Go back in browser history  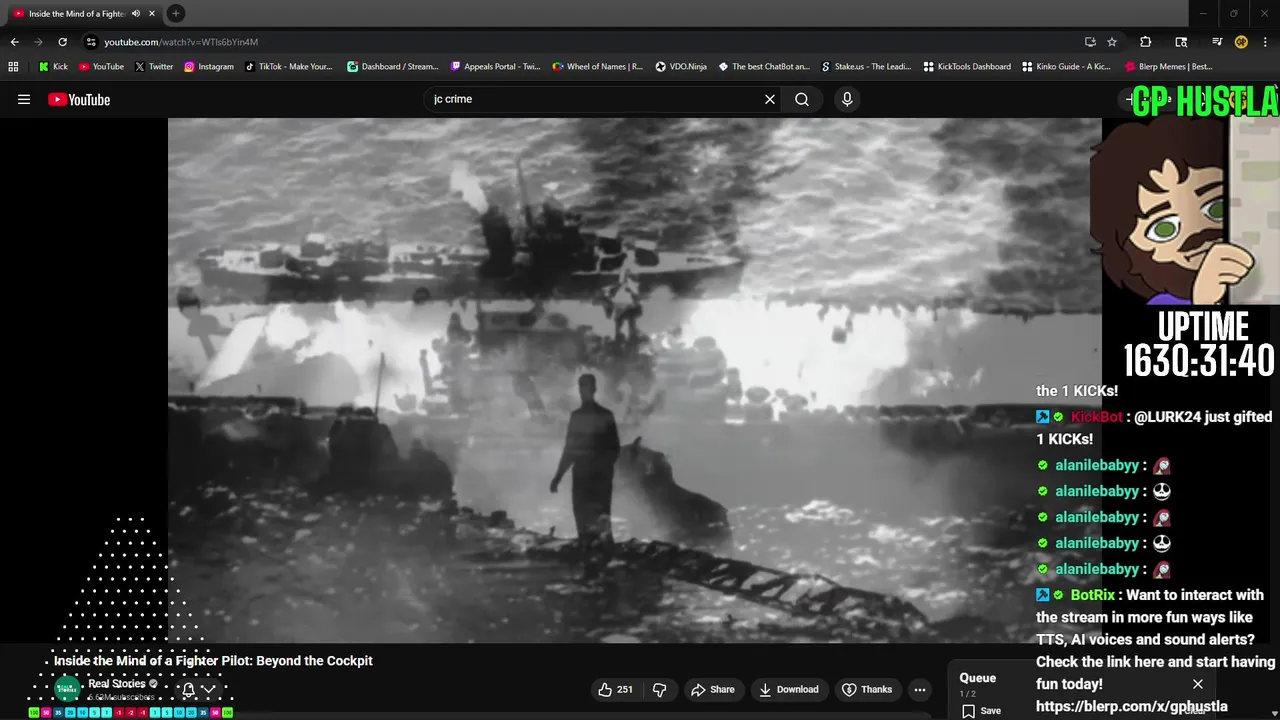[14, 42]
